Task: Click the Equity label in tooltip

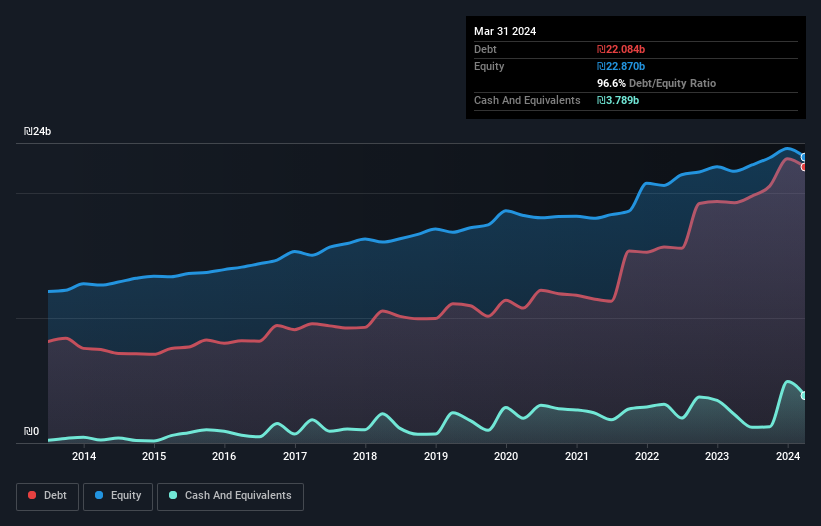Action: tap(489, 66)
